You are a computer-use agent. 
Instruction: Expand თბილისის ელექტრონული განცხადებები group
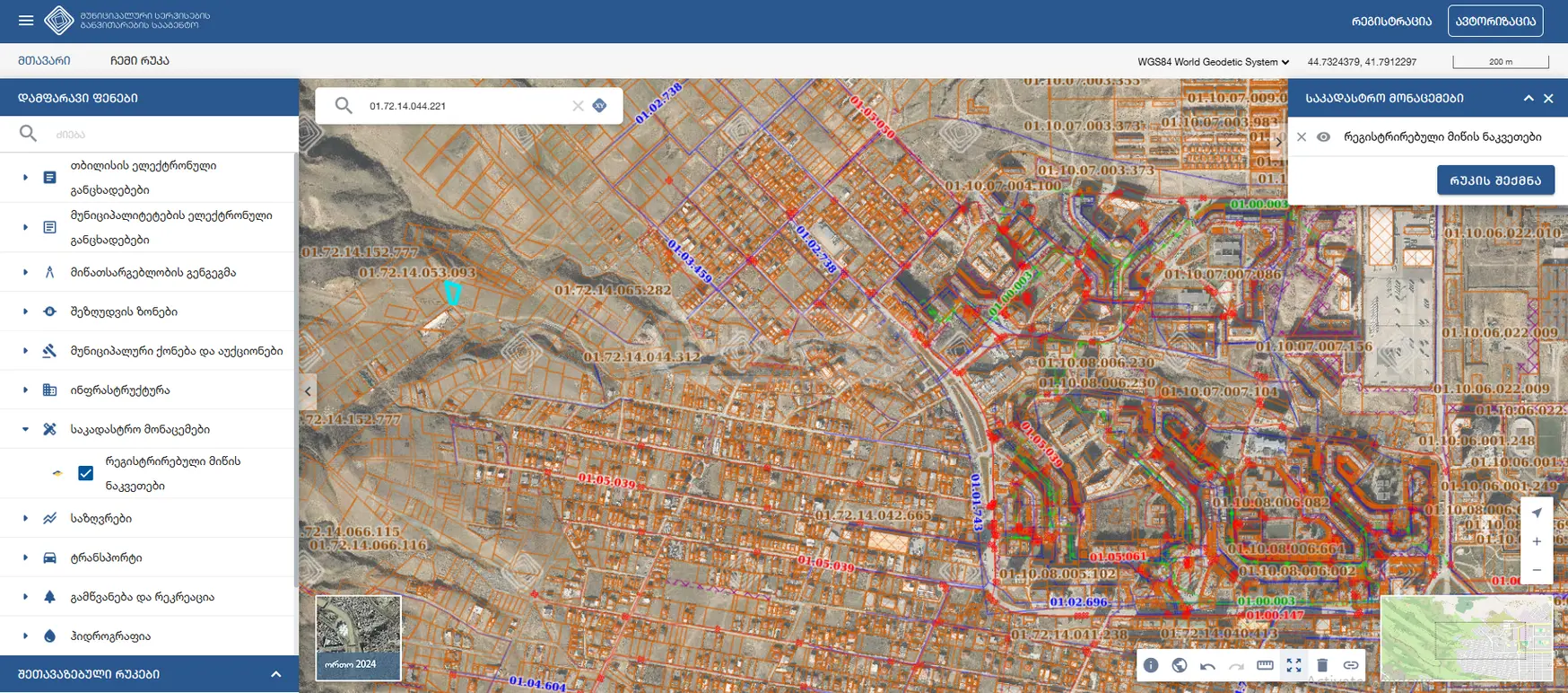pyautogui.click(x=25, y=178)
